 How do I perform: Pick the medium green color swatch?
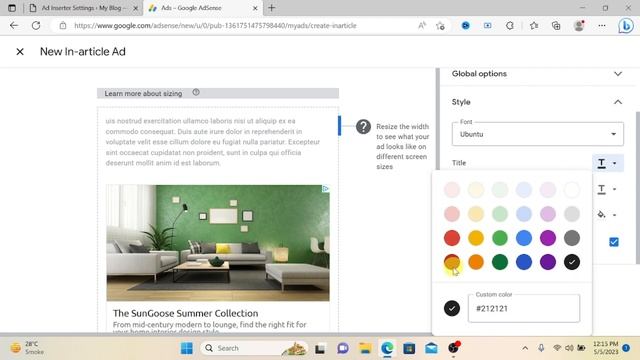[x=500, y=238]
